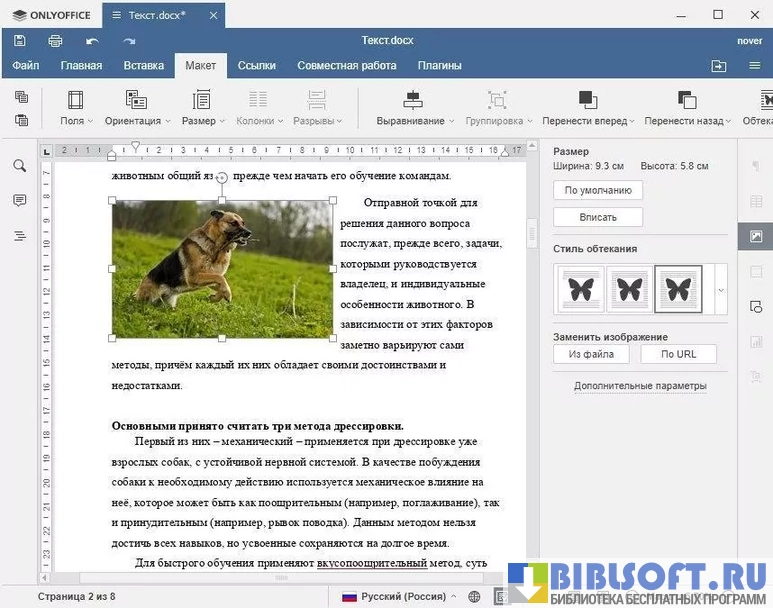Image resolution: width=773 pixels, height=608 pixels.
Task: Open the Comments icon in left sidebar
Action: click(x=20, y=201)
